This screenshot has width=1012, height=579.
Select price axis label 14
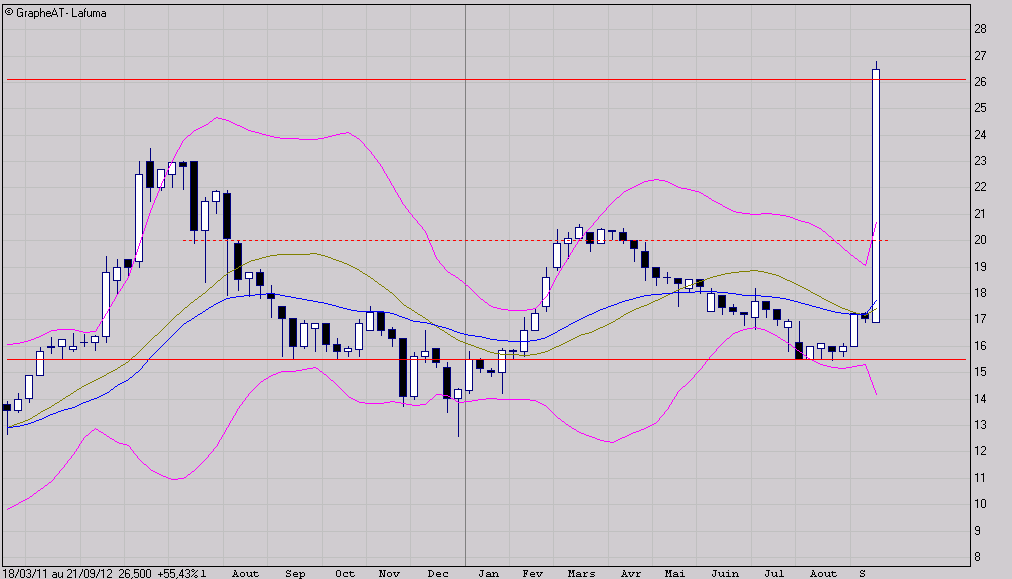click(980, 398)
